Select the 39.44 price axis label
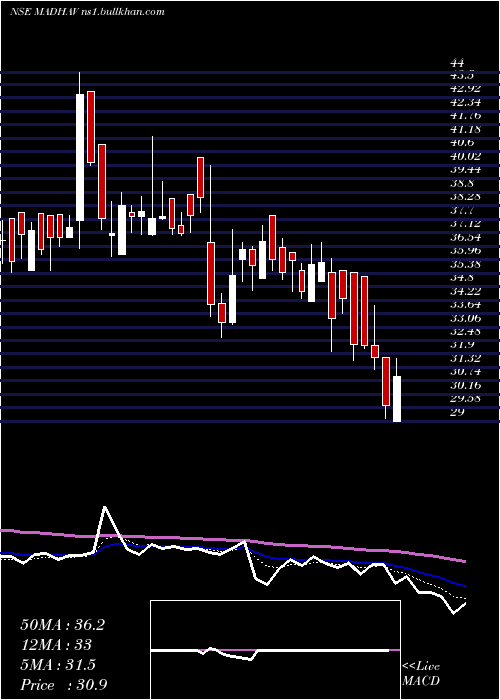The image size is (500, 700). click(465, 170)
